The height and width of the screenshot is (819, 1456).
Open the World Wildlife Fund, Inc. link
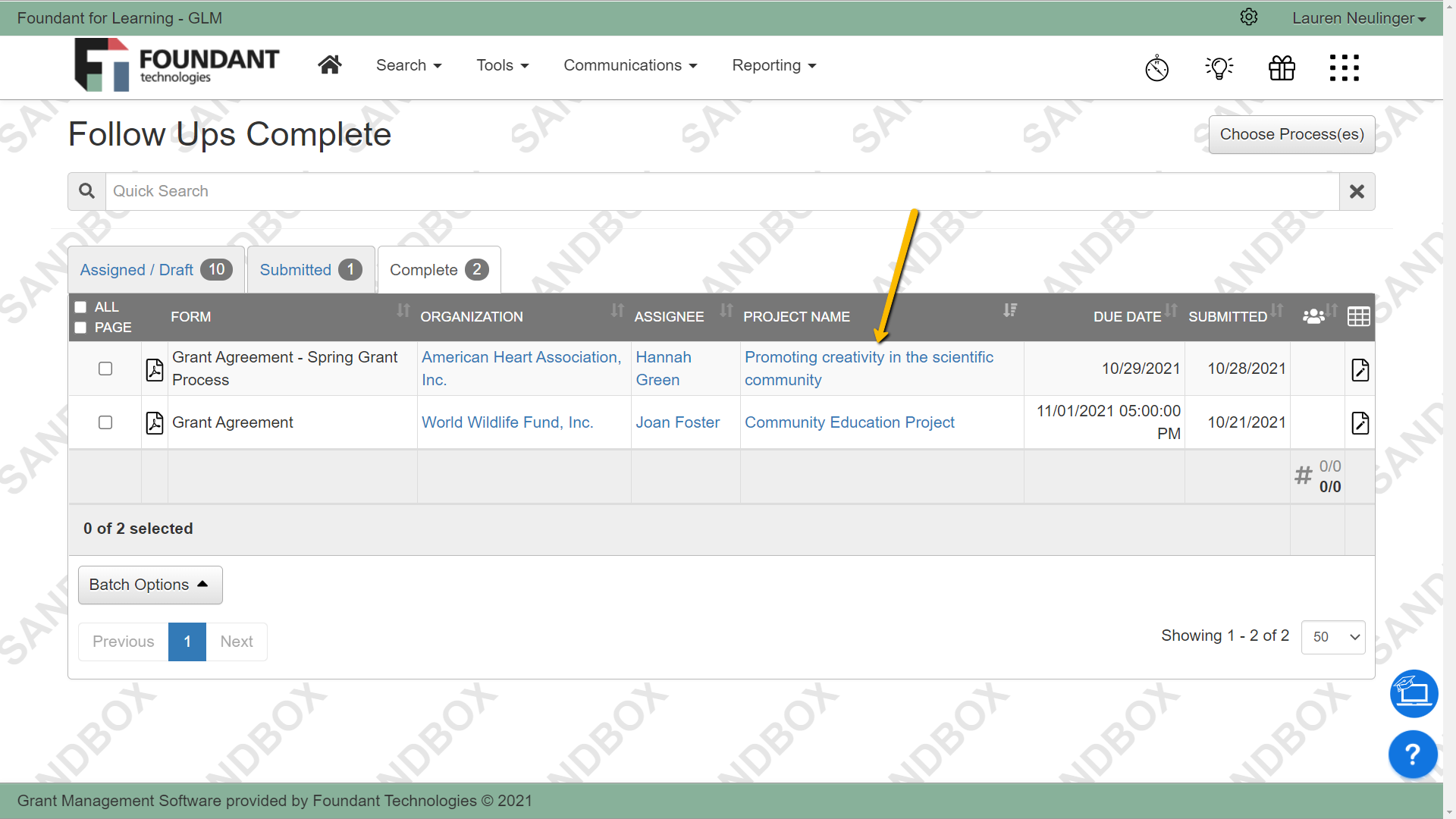pyautogui.click(x=507, y=422)
